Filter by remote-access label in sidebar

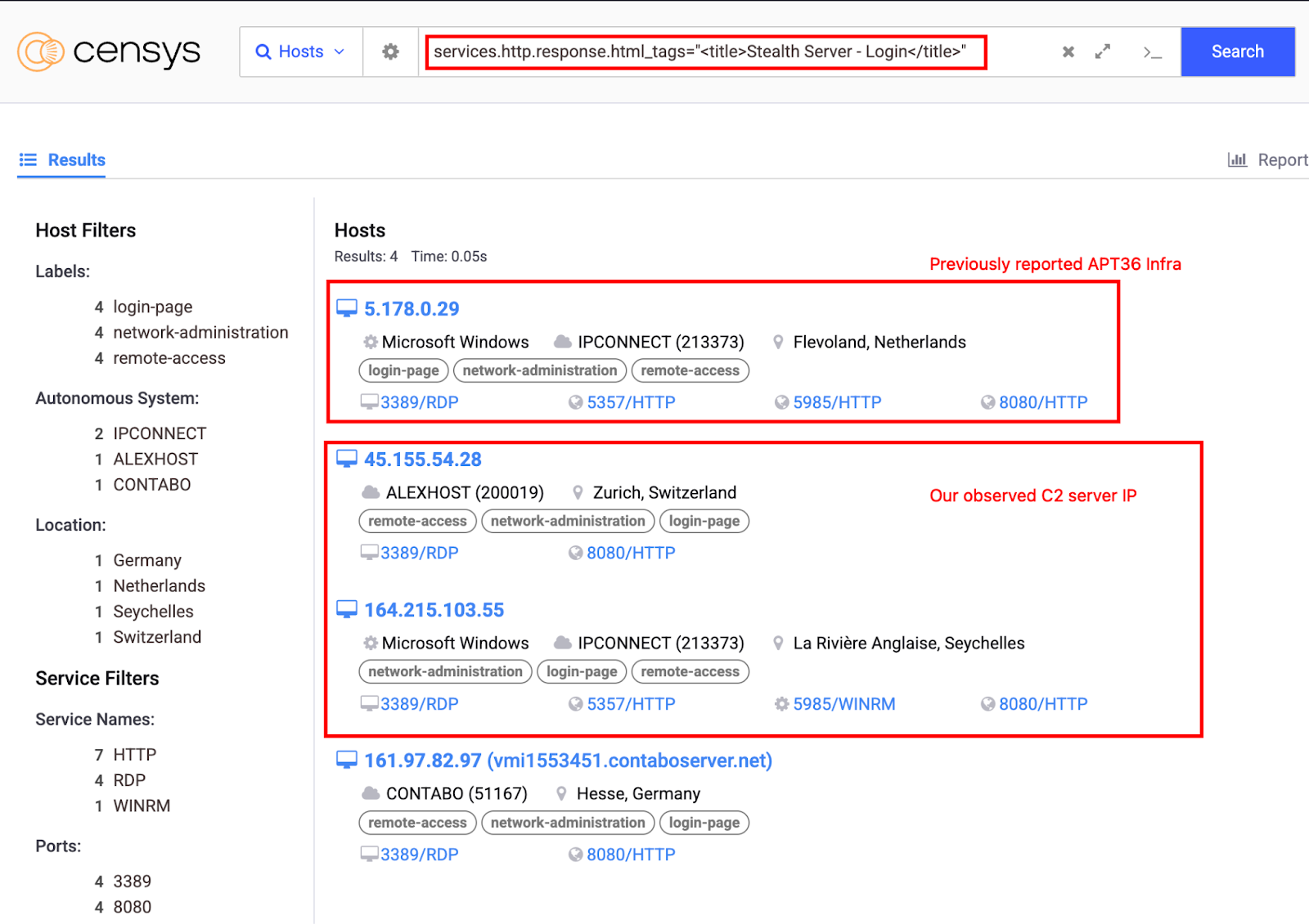click(x=169, y=357)
